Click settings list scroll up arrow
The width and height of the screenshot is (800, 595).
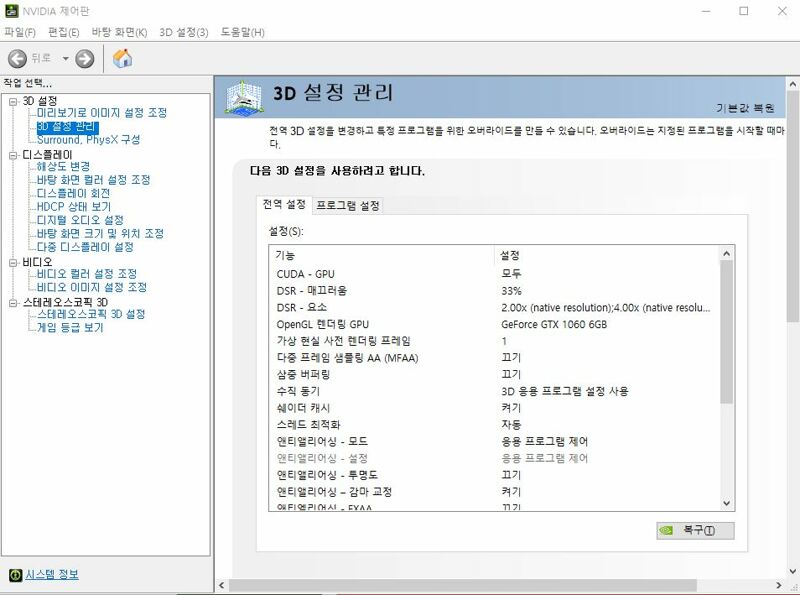(727, 254)
